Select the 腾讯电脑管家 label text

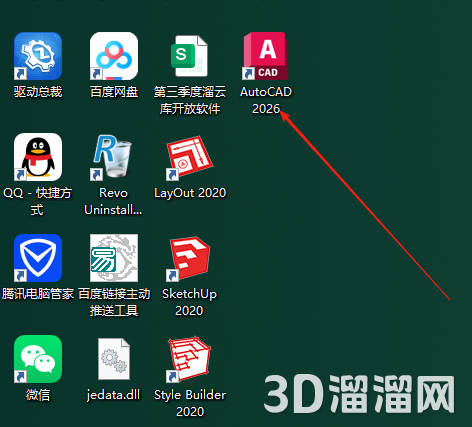[x=38, y=294]
